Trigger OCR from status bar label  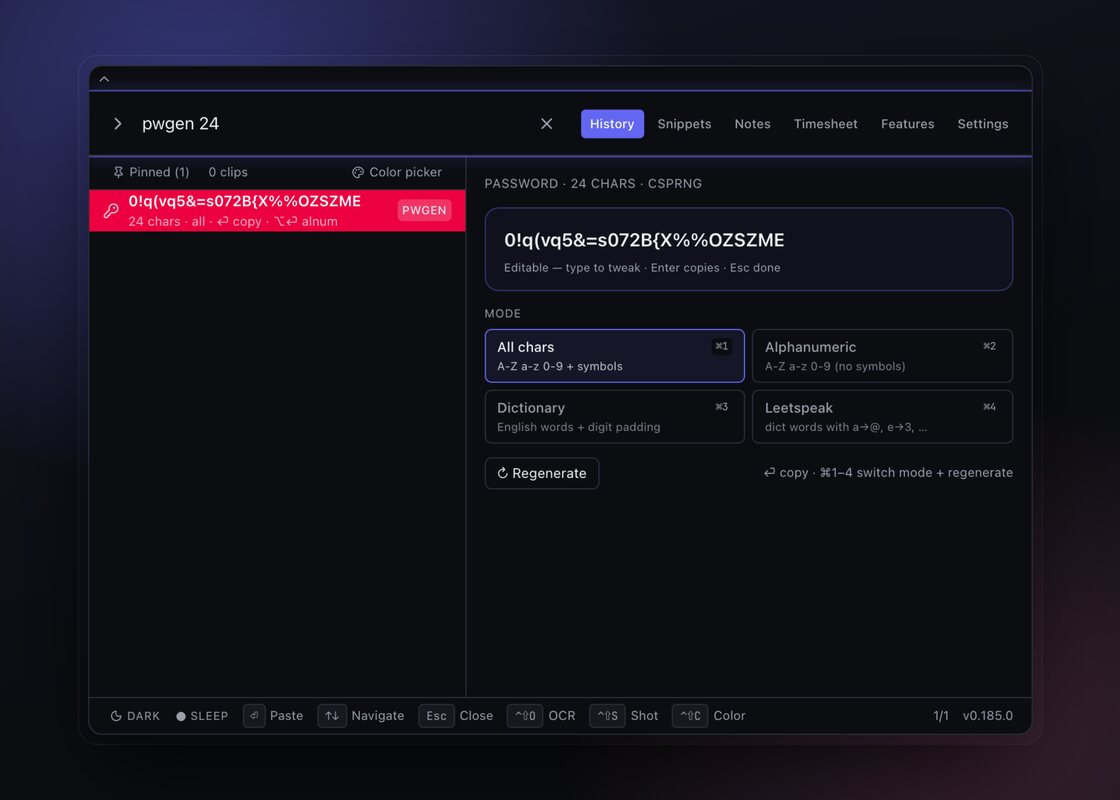562,716
